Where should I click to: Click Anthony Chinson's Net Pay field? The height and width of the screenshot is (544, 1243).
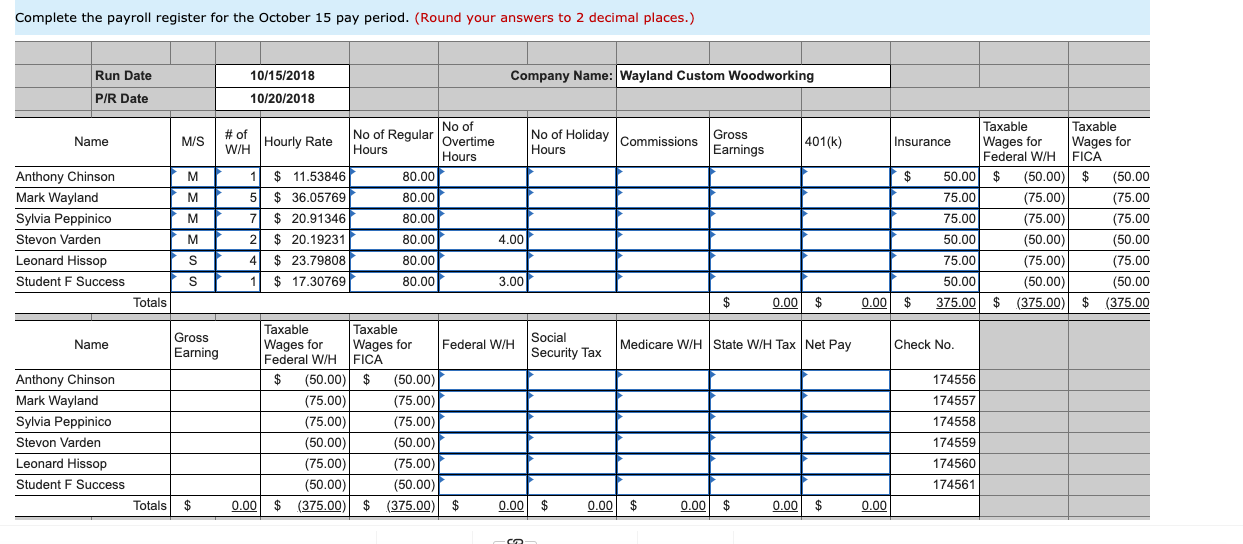tap(845, 380)
